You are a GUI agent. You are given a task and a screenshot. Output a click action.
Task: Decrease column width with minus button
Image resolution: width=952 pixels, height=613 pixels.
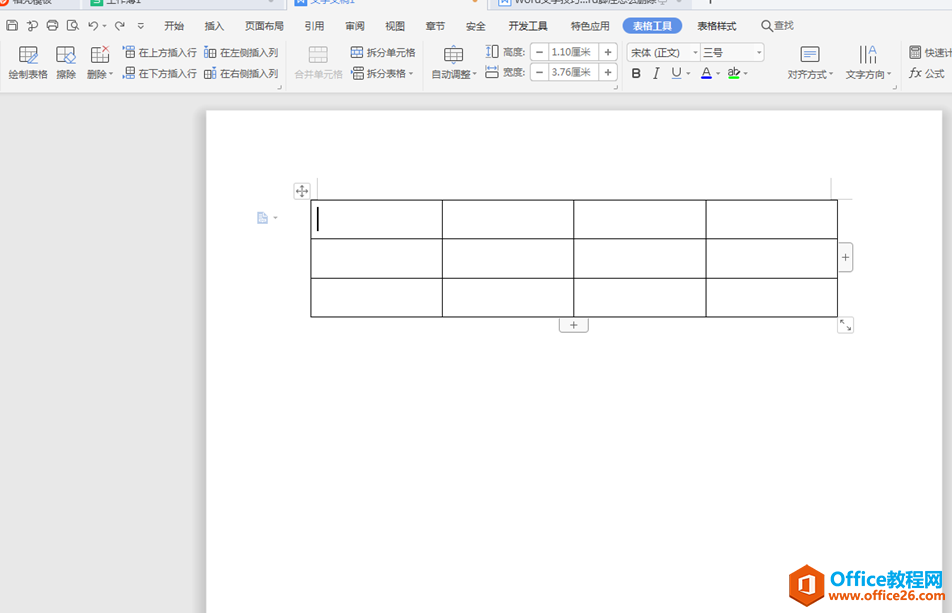click(x=539, y=72)
